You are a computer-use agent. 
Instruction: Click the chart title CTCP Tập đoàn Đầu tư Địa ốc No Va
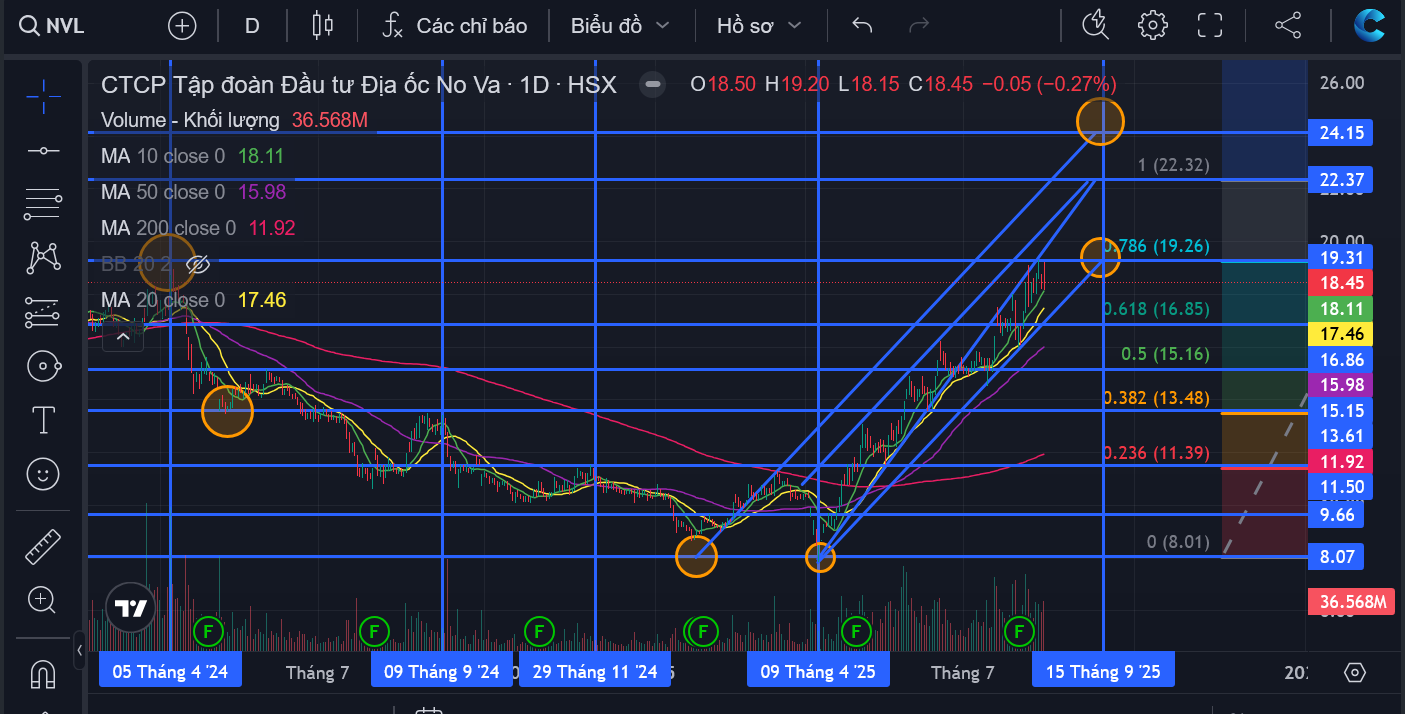(300, 85)
